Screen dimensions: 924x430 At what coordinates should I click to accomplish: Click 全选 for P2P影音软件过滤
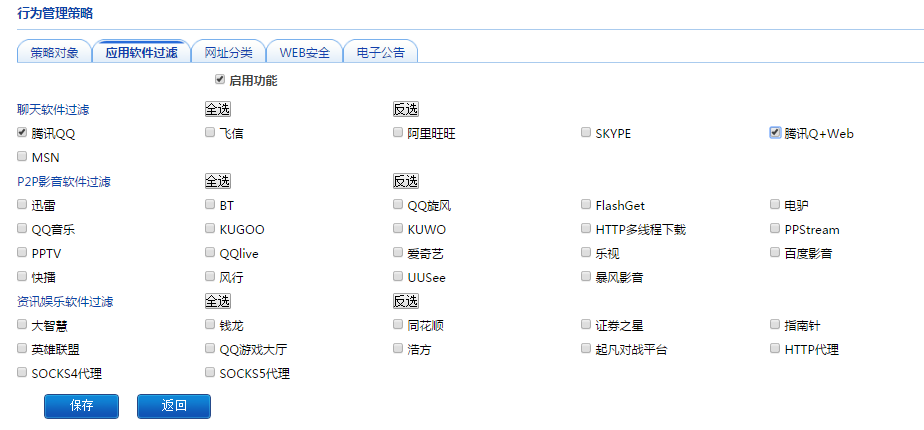(x=217, y=181)
